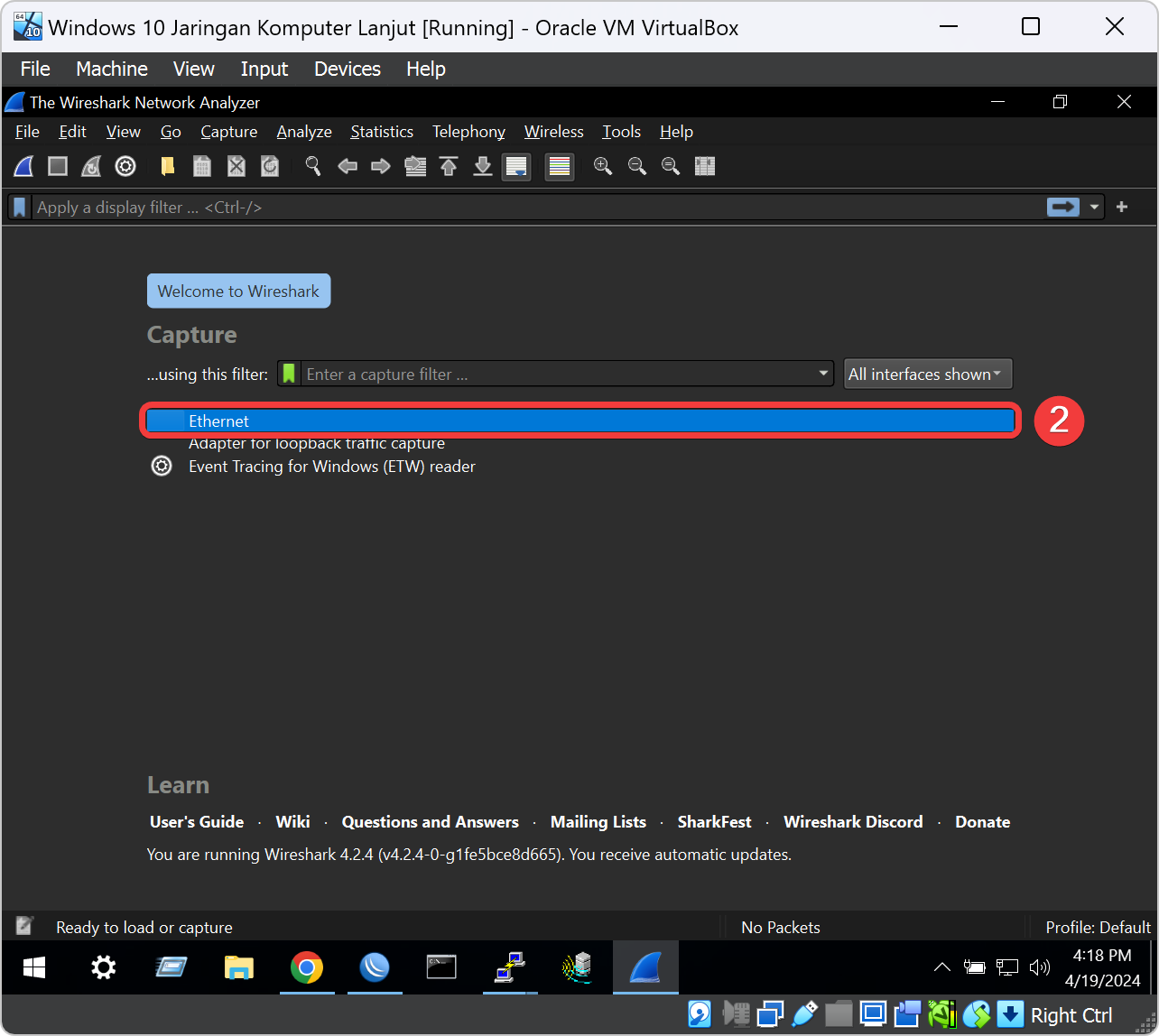Open VirtualBox Machine menu
Image resolution: width=1159 pixels, height=1036 pixels.
click(x=112, y=69)
